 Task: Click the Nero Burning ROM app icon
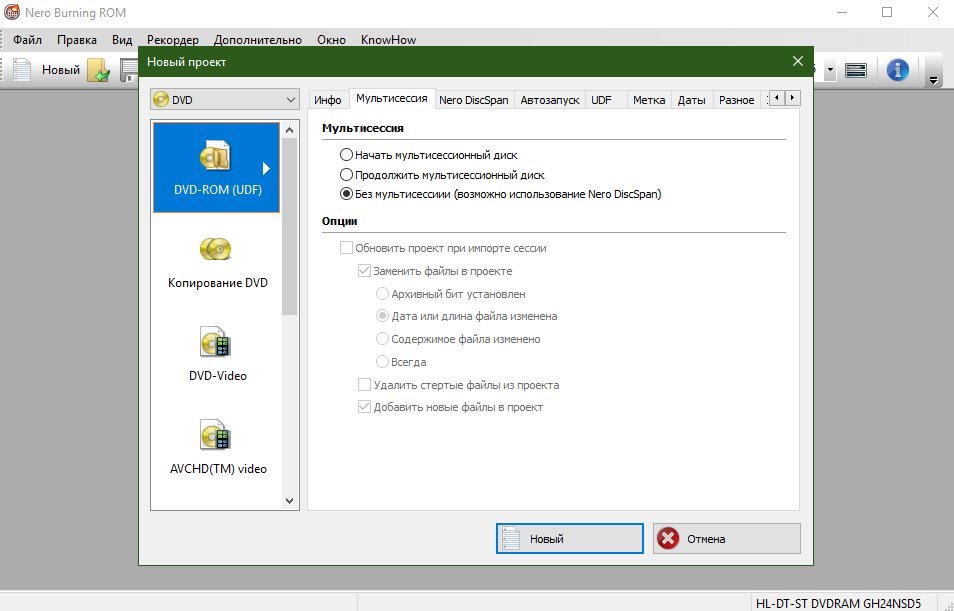pos(12,12)
